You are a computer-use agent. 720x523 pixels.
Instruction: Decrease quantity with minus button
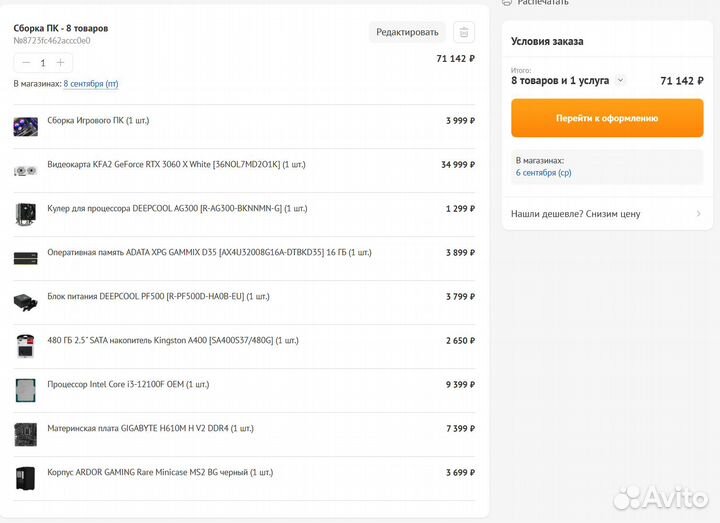26,62
